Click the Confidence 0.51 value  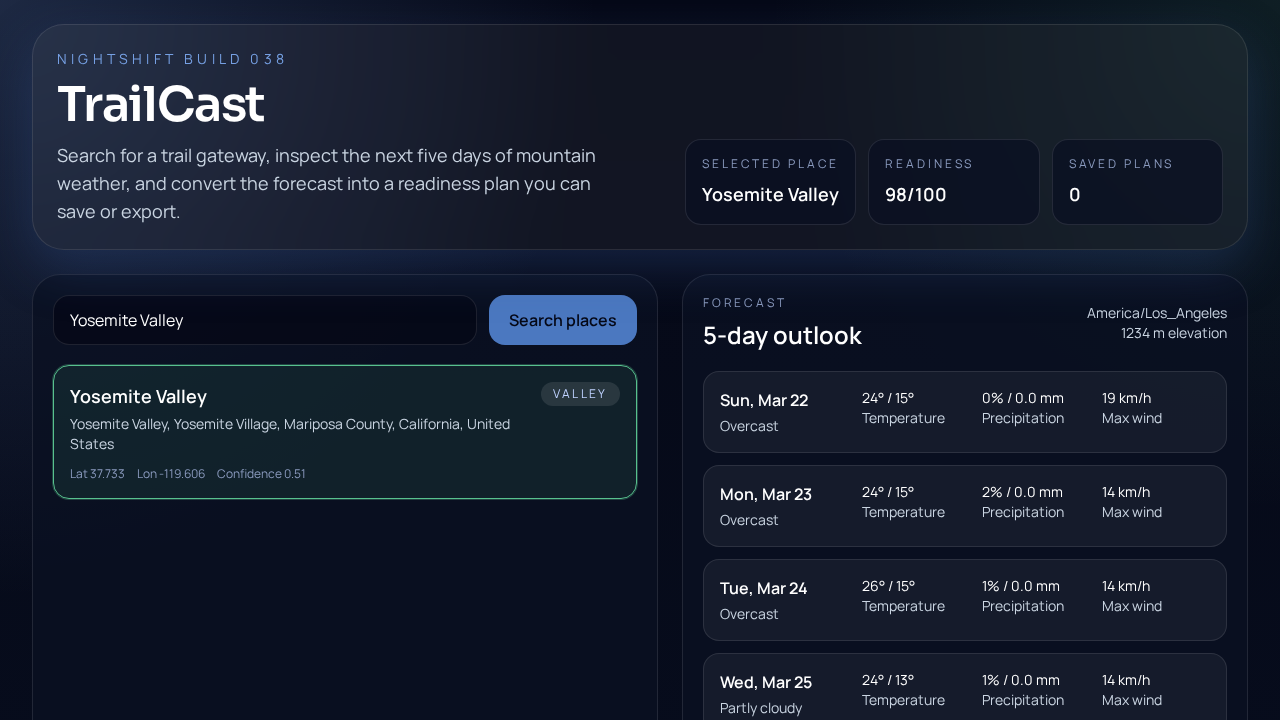261,473
